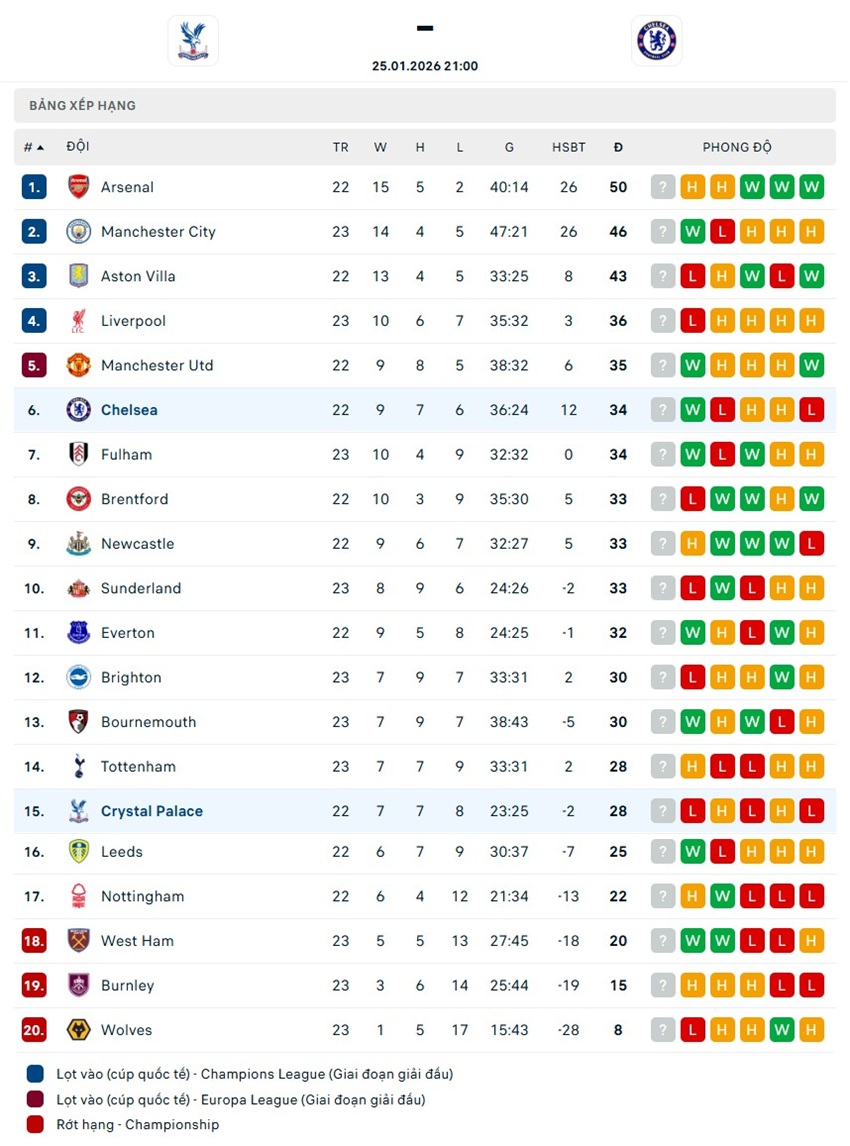Viewport: 850px width, 1146px height.
Task: Click the Crystal Palace crest in header
Action: click(x=193, y=41)
